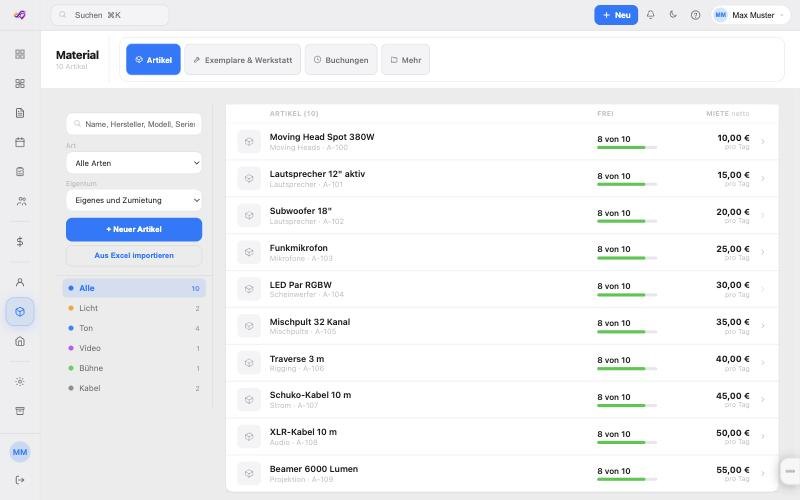Click the availability bar of Funkmikrofon

click(x=627, y=258)
